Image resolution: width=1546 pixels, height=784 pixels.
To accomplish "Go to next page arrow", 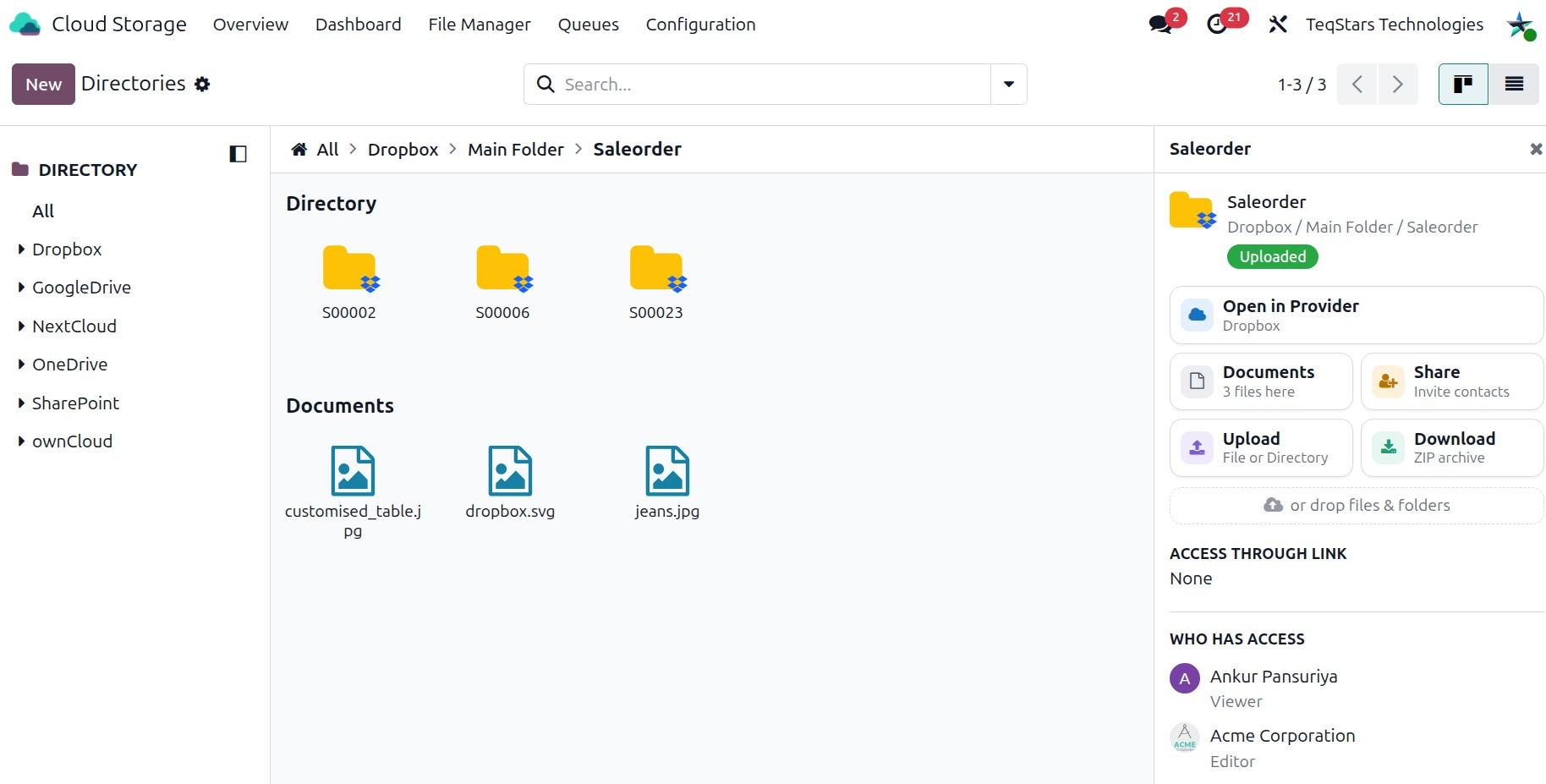I will click(x=1397, y=84).
